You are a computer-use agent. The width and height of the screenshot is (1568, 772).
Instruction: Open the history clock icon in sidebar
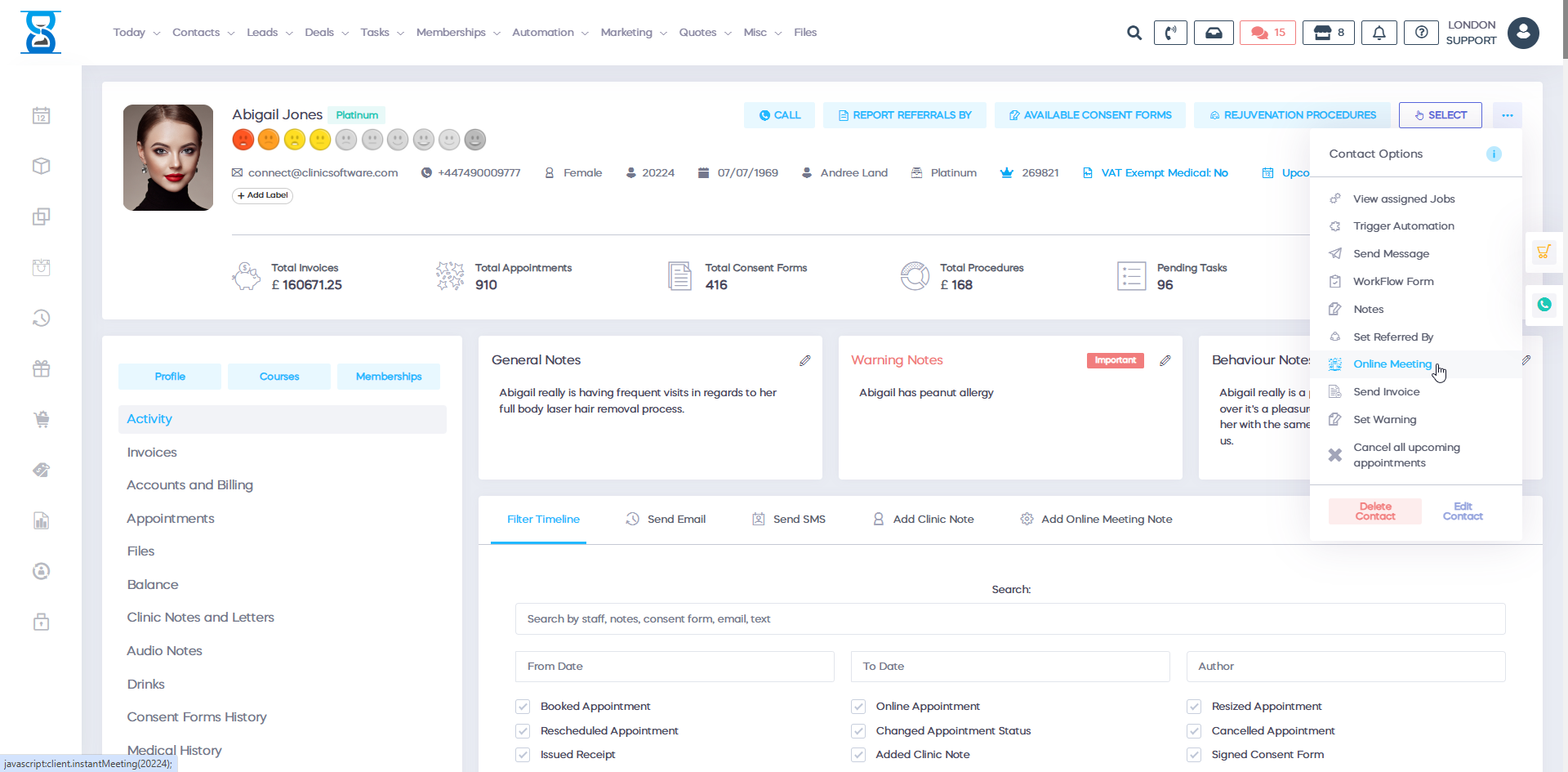41,318
